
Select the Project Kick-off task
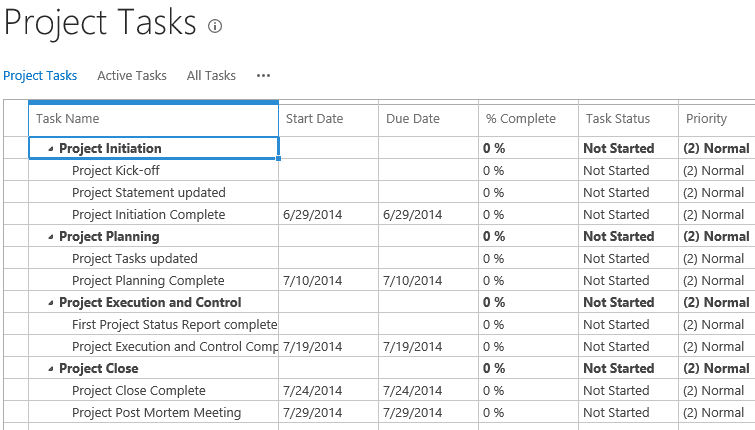tap(154, 170)
